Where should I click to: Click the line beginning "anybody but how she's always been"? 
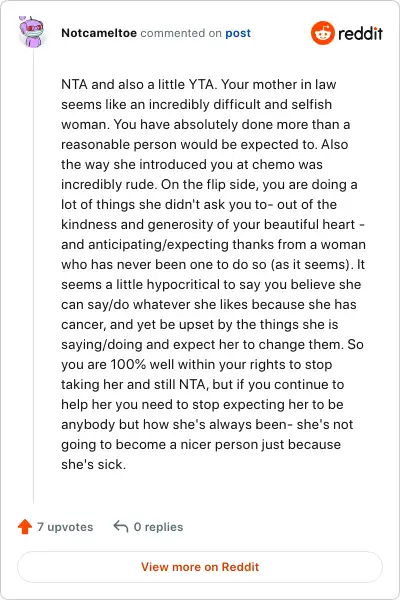207,424
